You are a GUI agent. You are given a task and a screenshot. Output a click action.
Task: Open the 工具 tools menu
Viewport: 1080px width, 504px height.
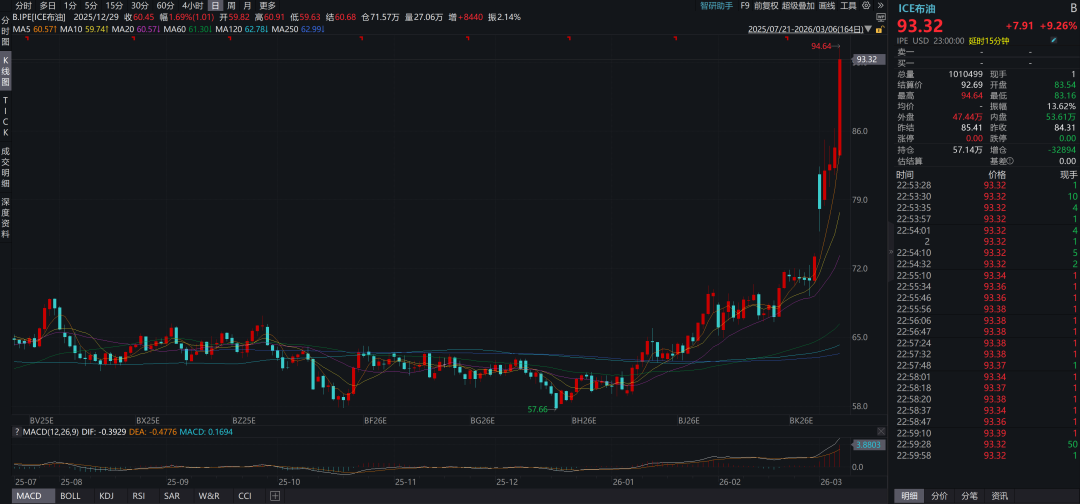pyautogui.click(x=848, y=6)
